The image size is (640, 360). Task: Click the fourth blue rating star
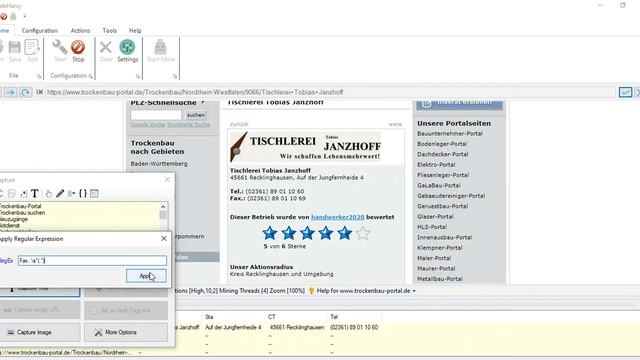click(x=326, y=233)
